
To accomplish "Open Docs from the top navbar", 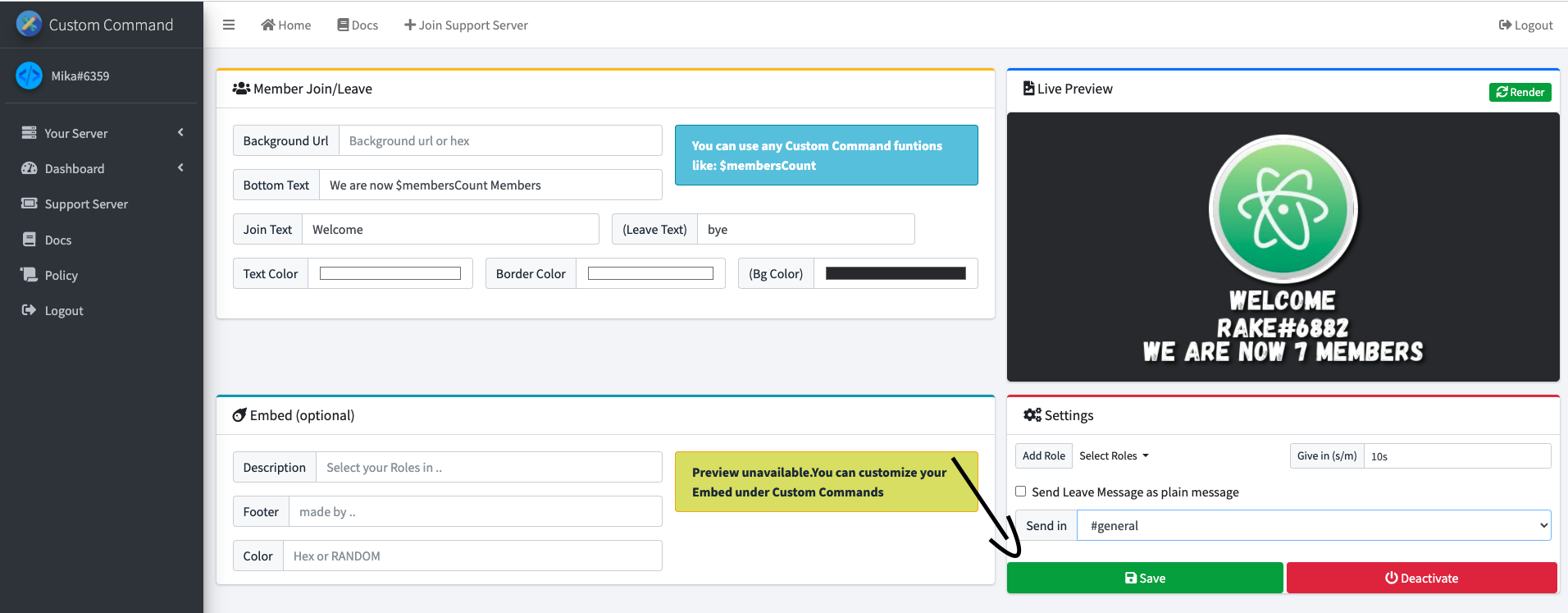I will click(358, 25).
